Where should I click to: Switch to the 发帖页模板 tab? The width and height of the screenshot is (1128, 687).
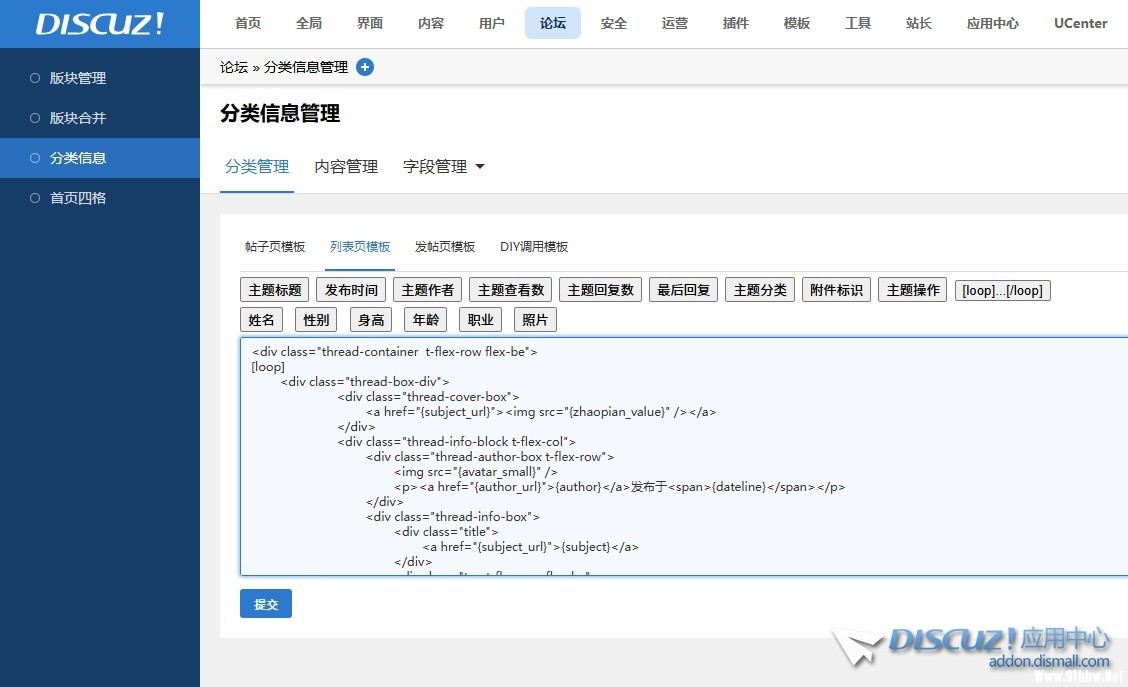coord(445,247)
